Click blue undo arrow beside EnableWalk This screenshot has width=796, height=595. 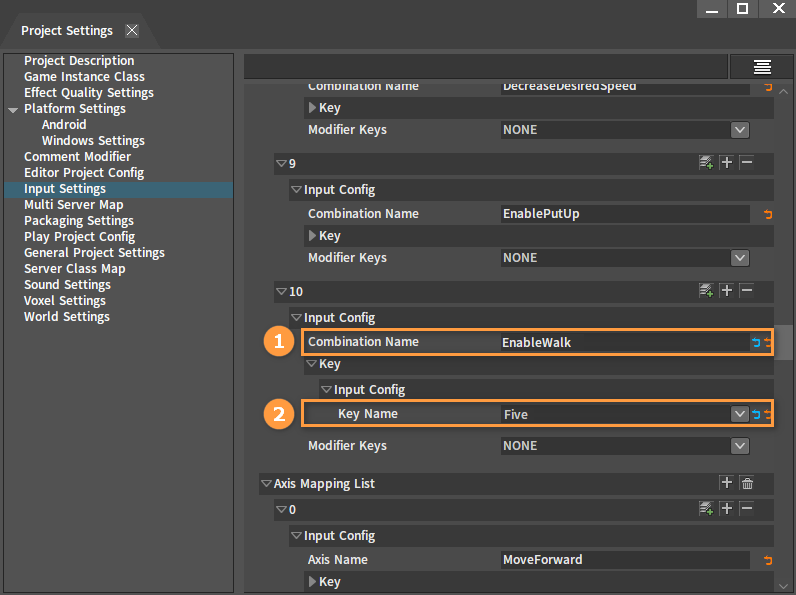(756, 342)
